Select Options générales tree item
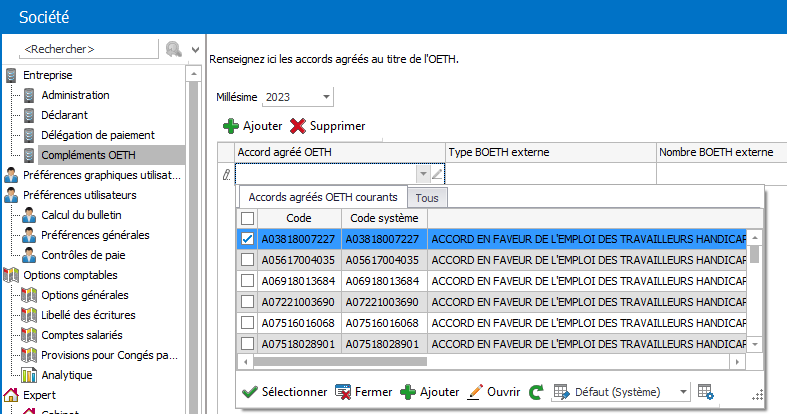The height and width of the screenshot is (414, 787). [85, 295]
